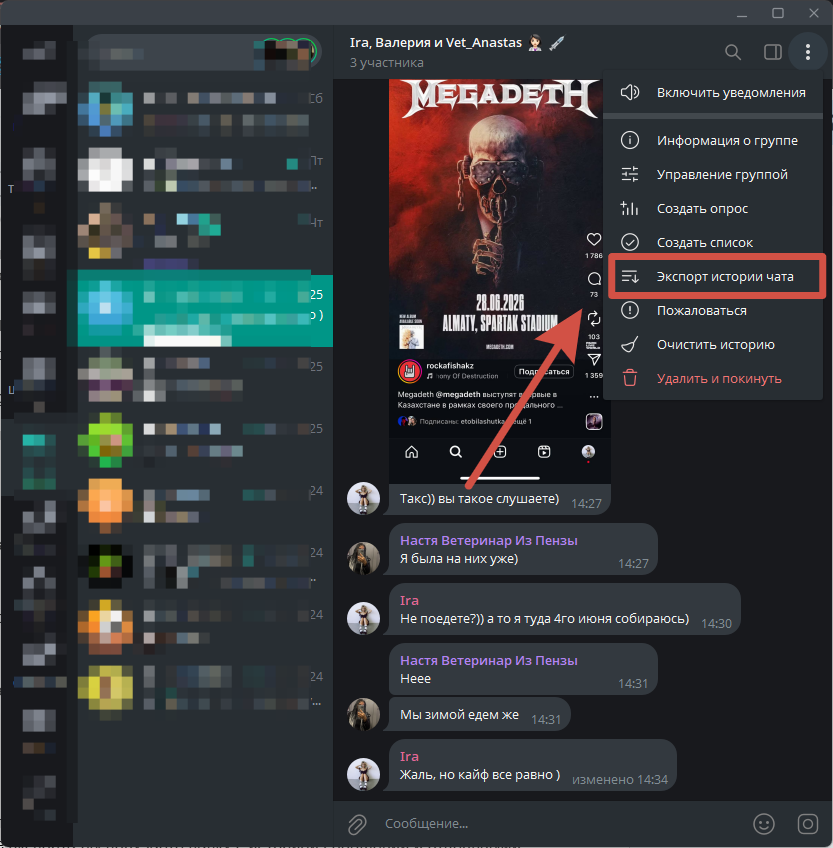Open Ira's avatar next to 'Такс))' message
This screenshot has width=833, height=848.
(x=363, y=498)
